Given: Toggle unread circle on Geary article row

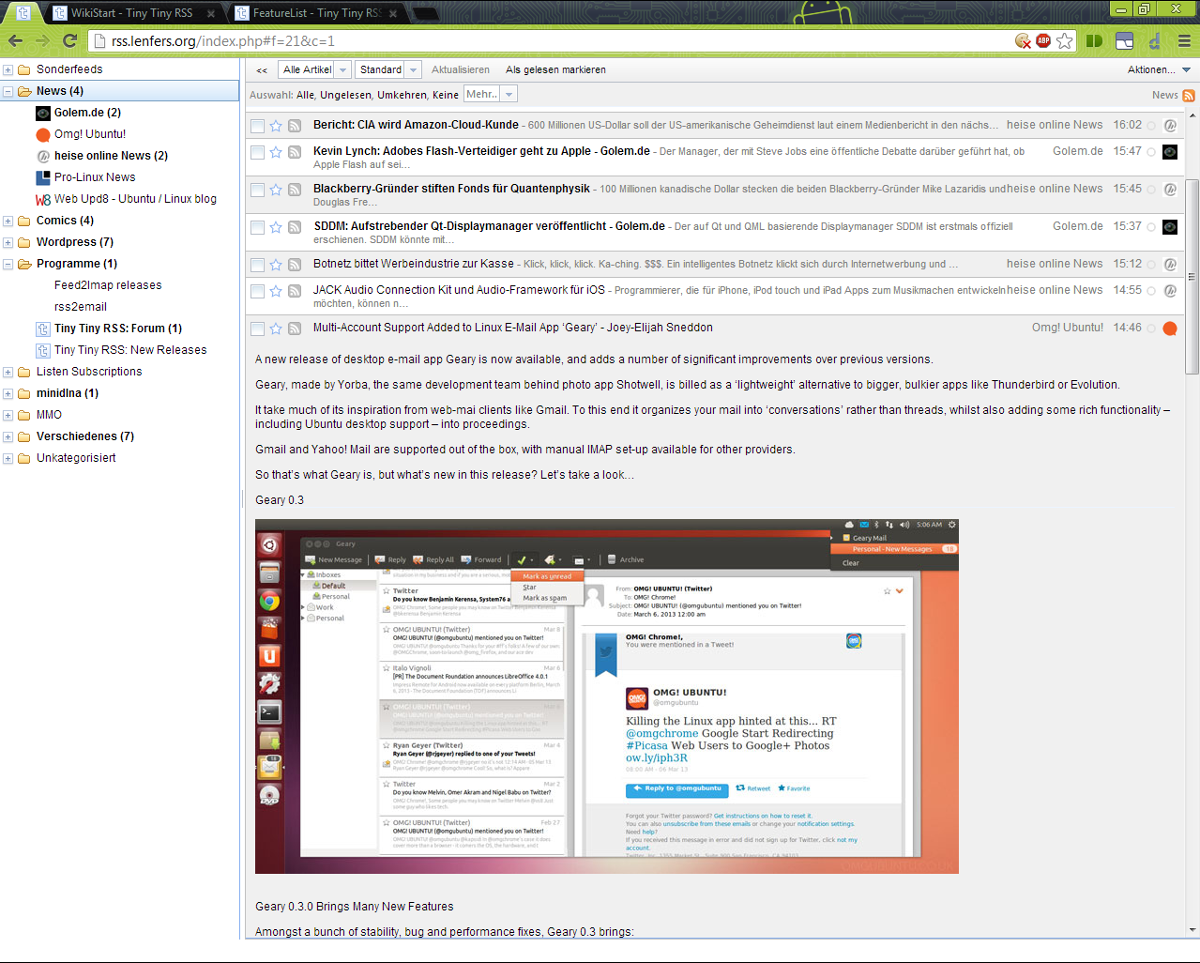Looking at the screenshot, I should [1151, 328].
